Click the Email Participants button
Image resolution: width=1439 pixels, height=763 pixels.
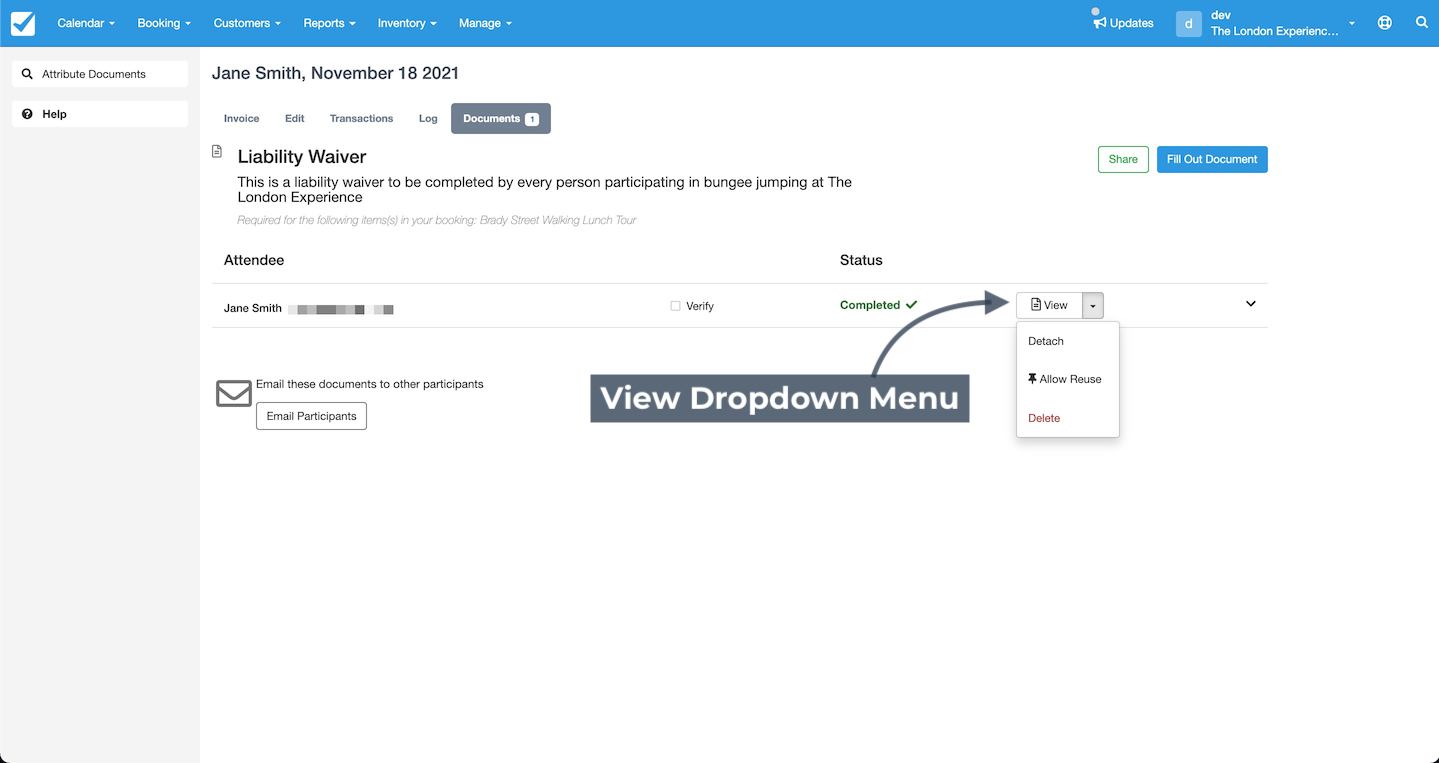[x=311, y=416]
